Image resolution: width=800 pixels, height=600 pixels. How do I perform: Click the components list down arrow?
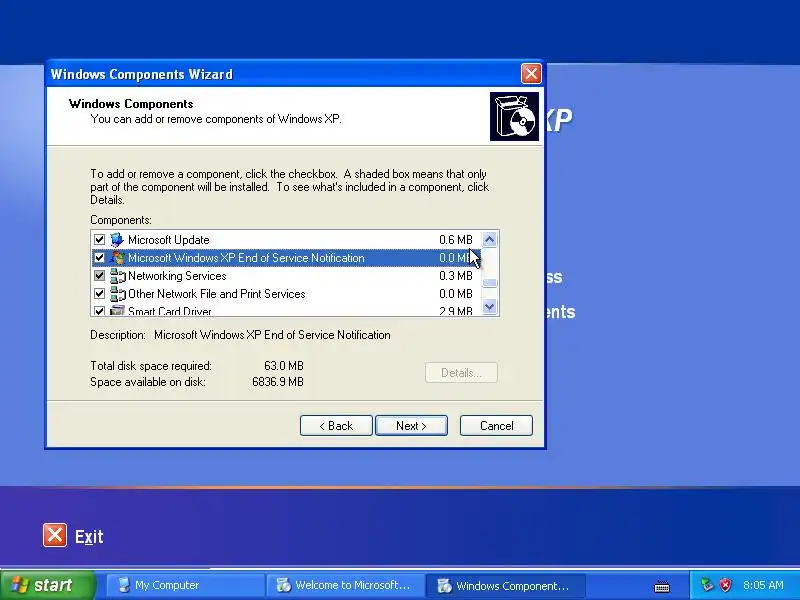coord(490,307)
